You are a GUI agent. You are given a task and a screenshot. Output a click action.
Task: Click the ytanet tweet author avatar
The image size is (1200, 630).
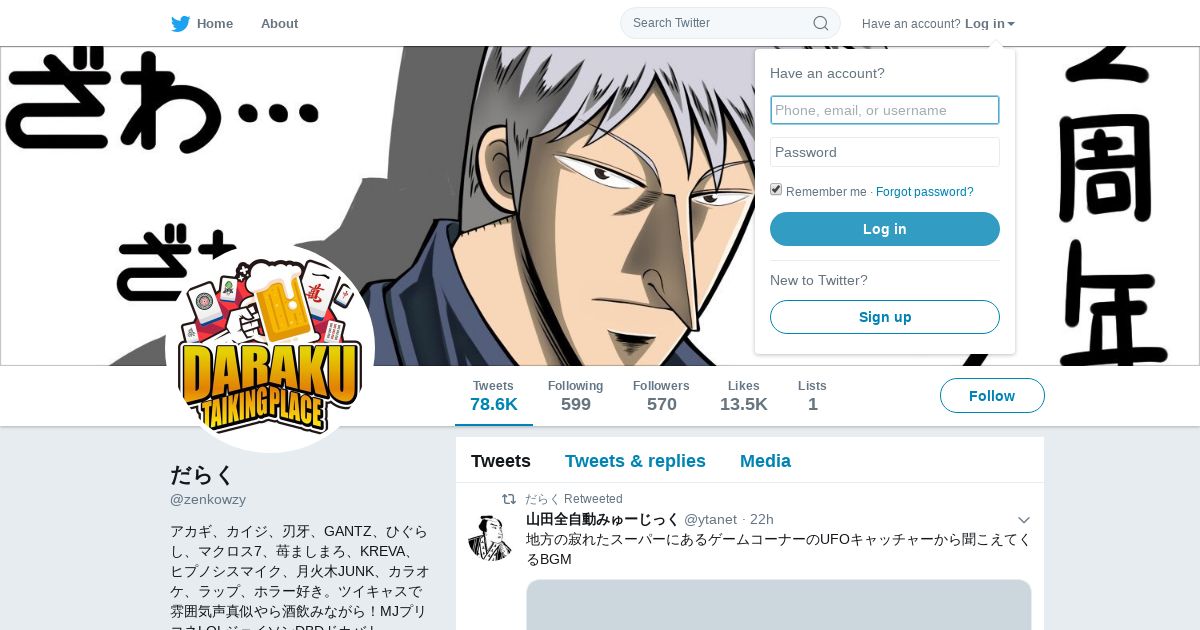[x=490, y=538]
